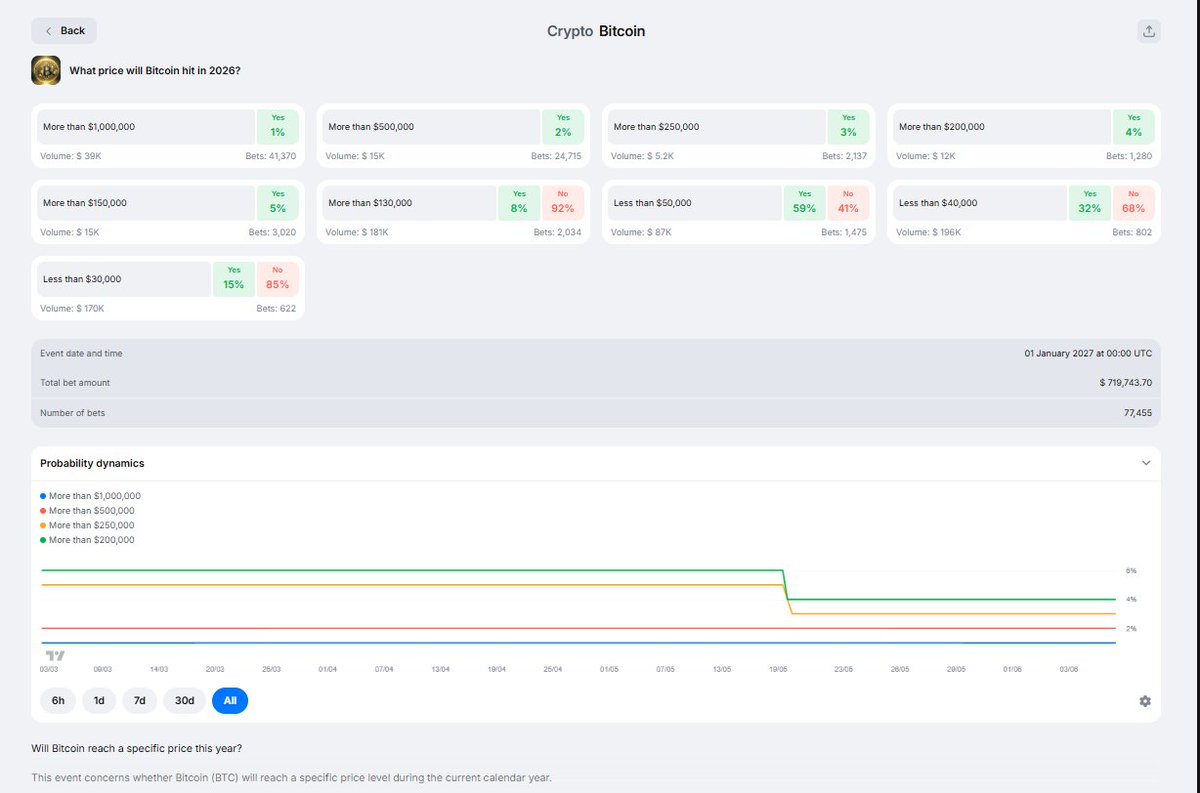Bet No 85% on Less than $30,000

[278, 279]
